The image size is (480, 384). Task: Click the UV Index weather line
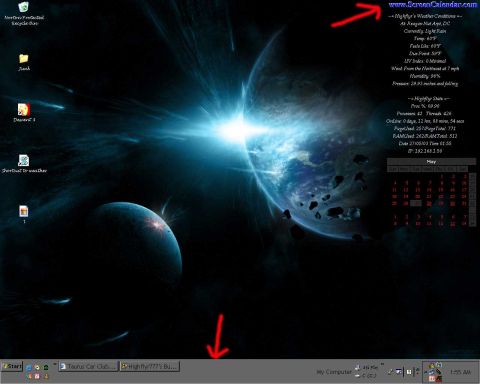[425, 61]
